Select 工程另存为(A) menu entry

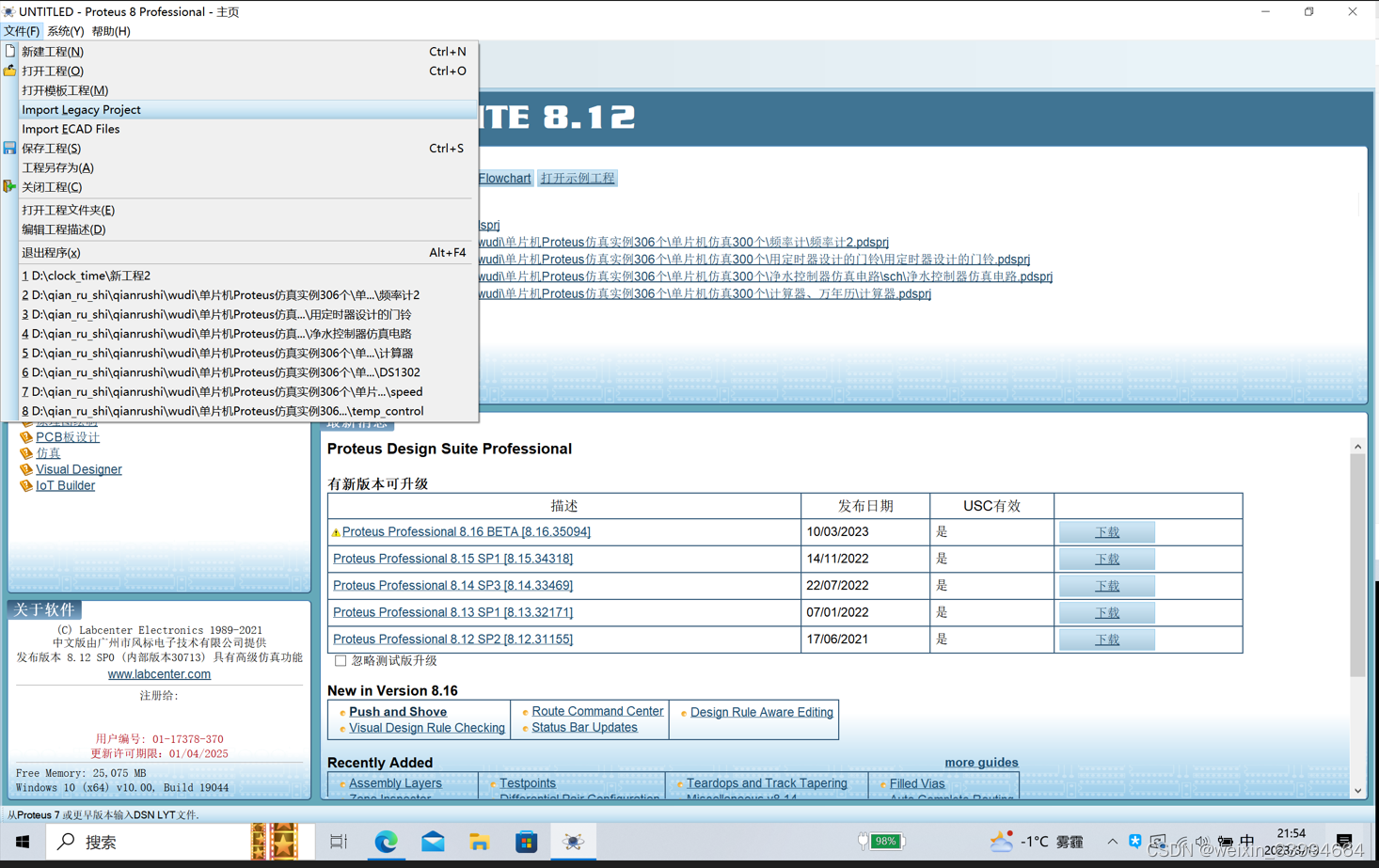click(247, 167)
